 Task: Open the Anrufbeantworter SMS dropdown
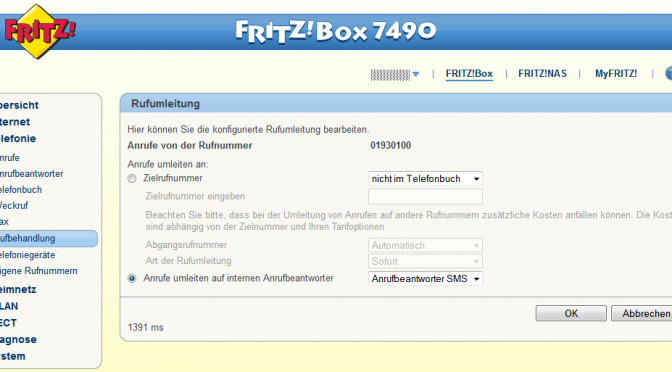[425, 279]
